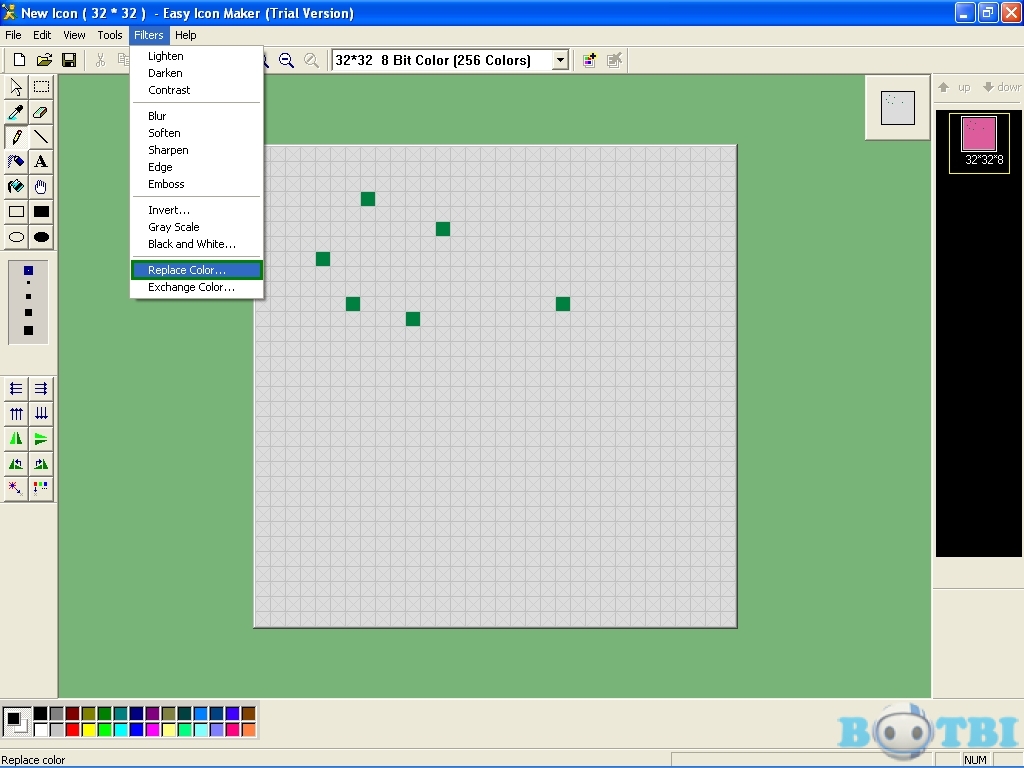Choose the filled Ellipse shape tool
The width and height of the screenshot is (1024, 768).
point(41,237)
